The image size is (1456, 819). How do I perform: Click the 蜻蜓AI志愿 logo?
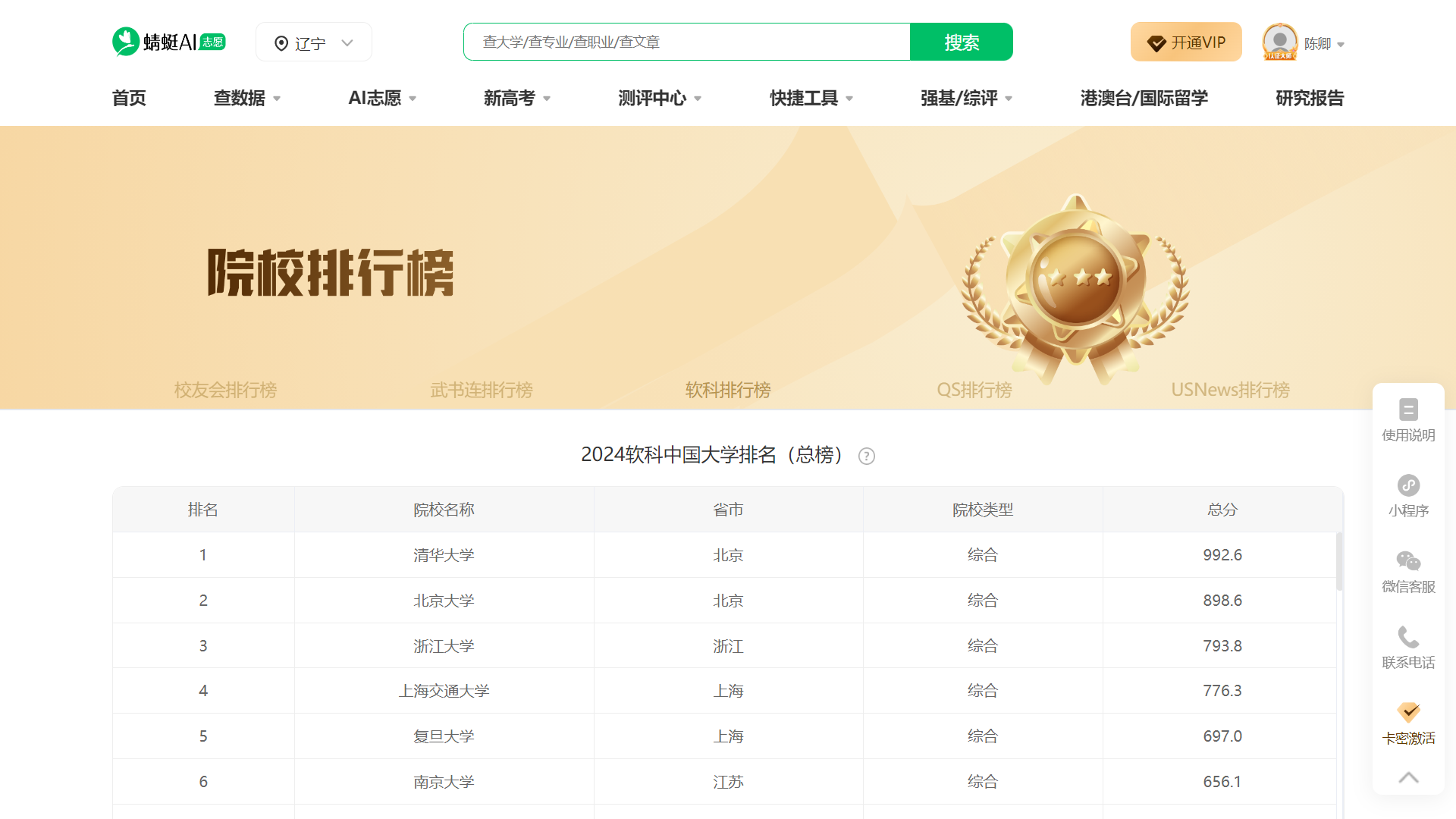pyautogui.click(x=168, y=42)
